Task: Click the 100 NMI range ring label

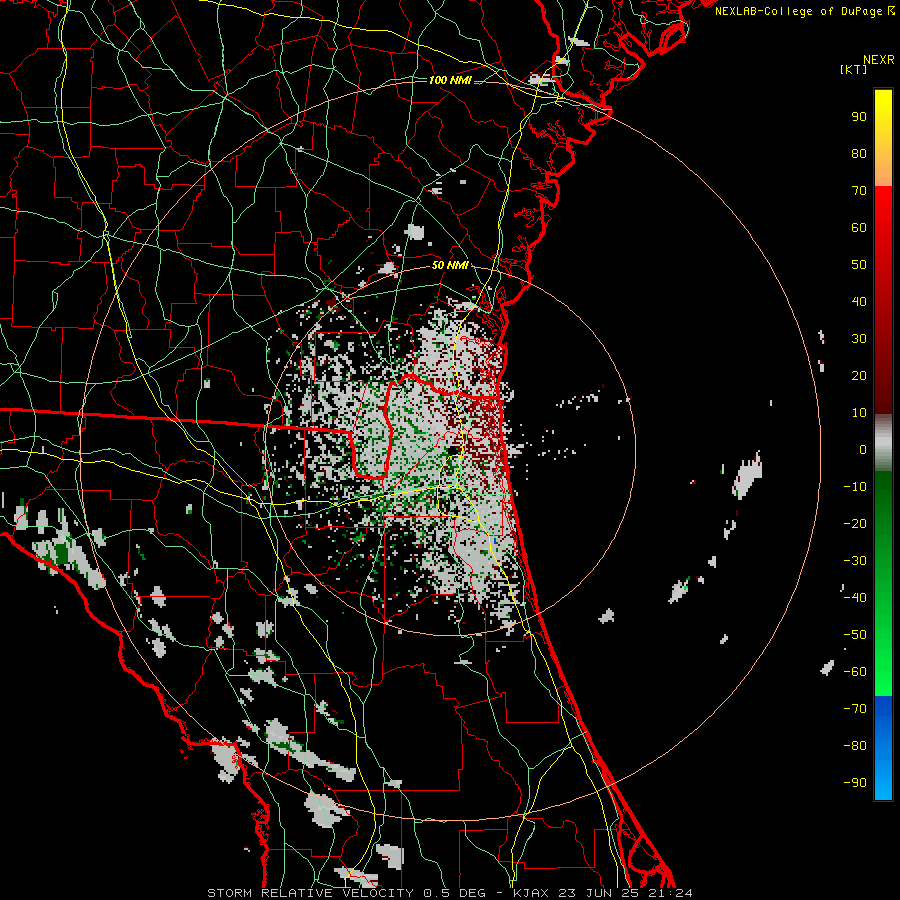Action: 450,80
